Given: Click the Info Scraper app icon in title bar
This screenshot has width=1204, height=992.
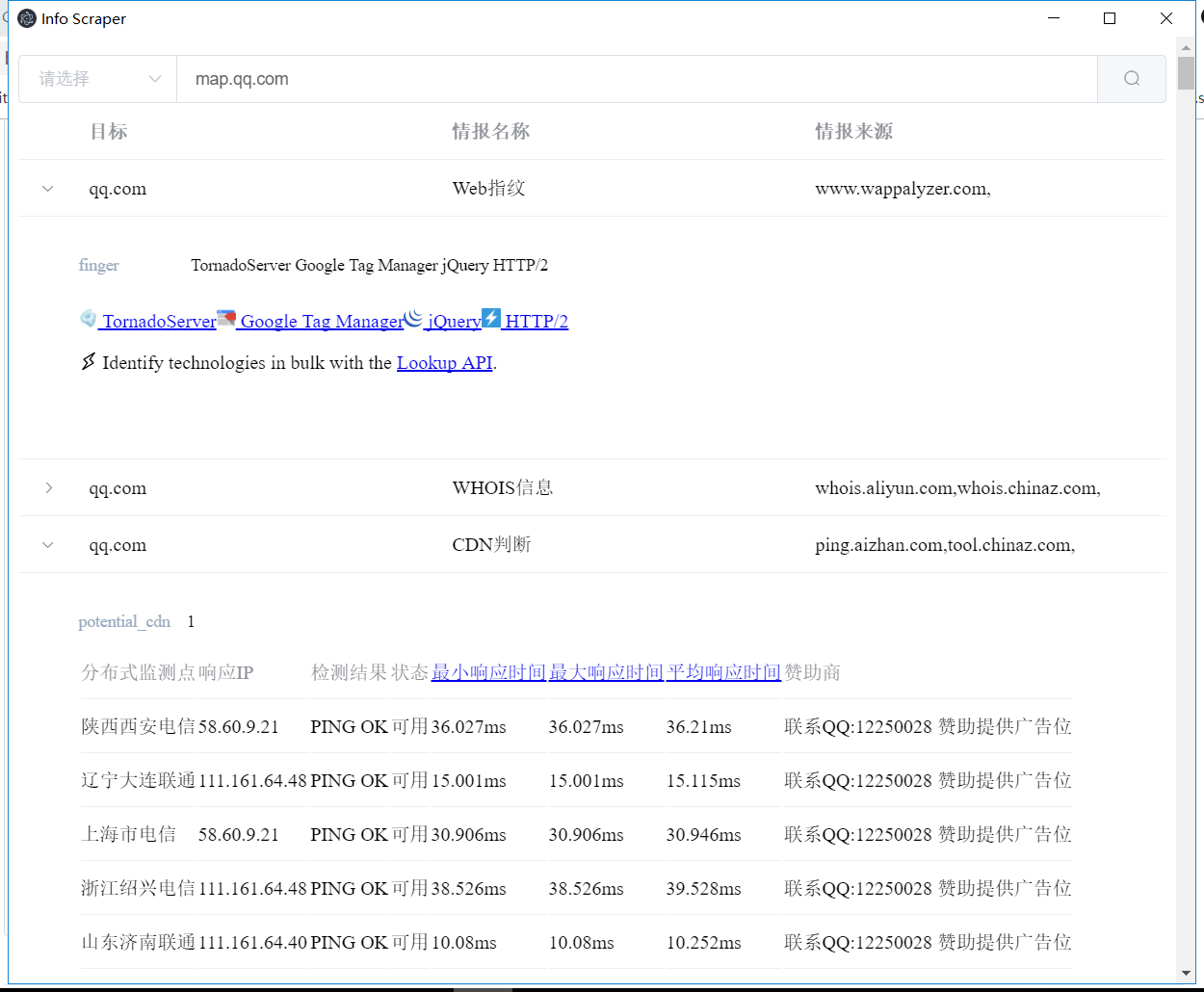Looking at the screenshot, I should [27, 18].
